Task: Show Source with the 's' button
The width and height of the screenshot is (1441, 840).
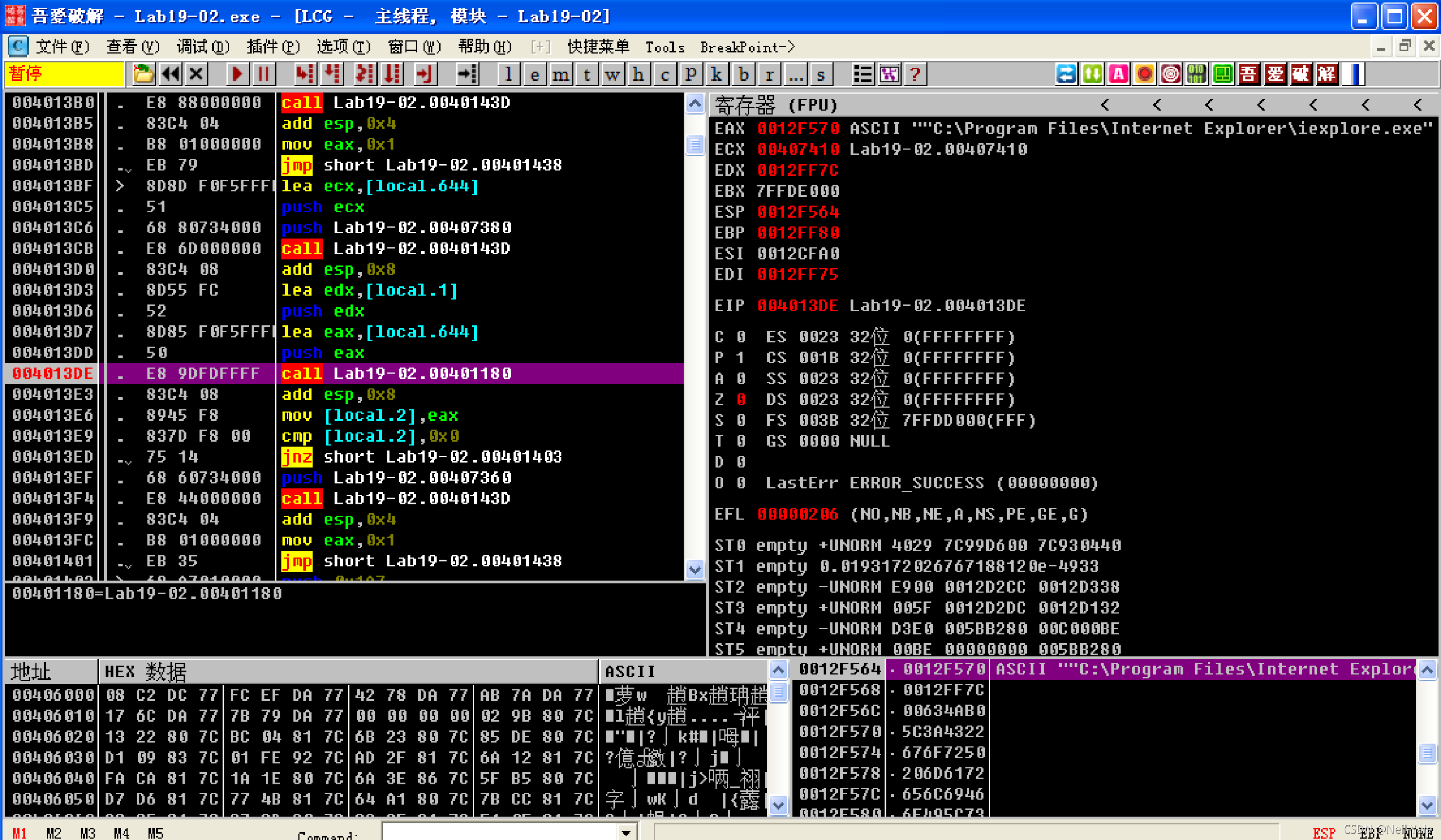Action: (821, 74)
